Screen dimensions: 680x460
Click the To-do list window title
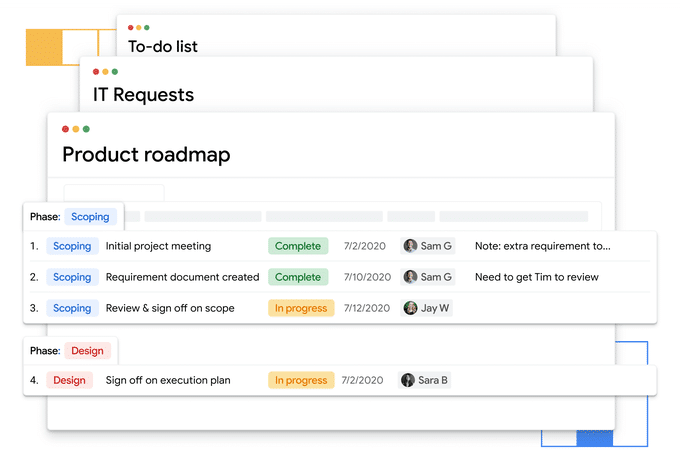click(163, 46)
